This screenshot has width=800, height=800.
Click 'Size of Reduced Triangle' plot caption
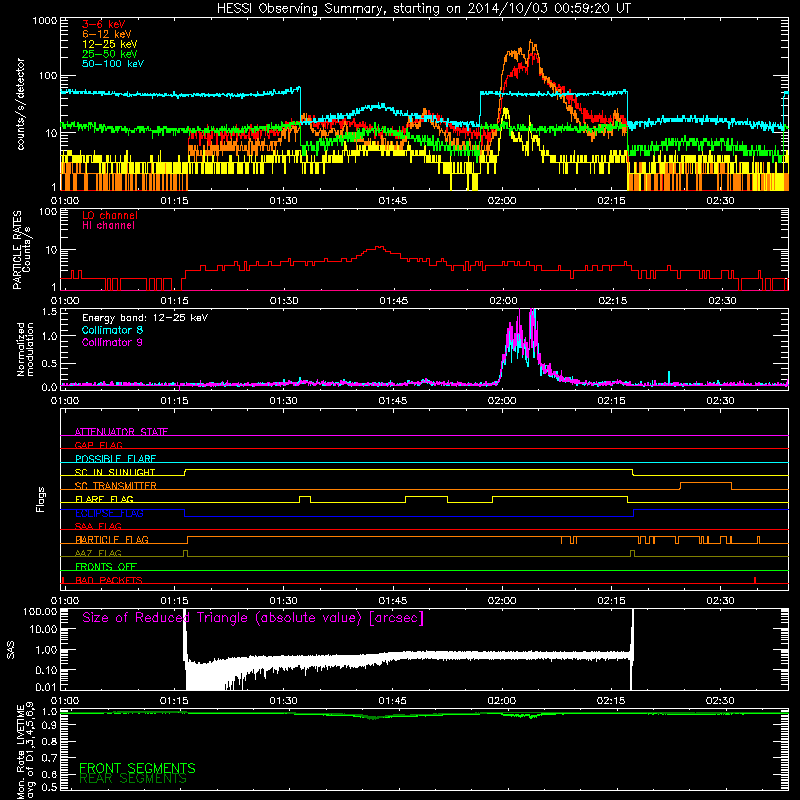[253, 618]
